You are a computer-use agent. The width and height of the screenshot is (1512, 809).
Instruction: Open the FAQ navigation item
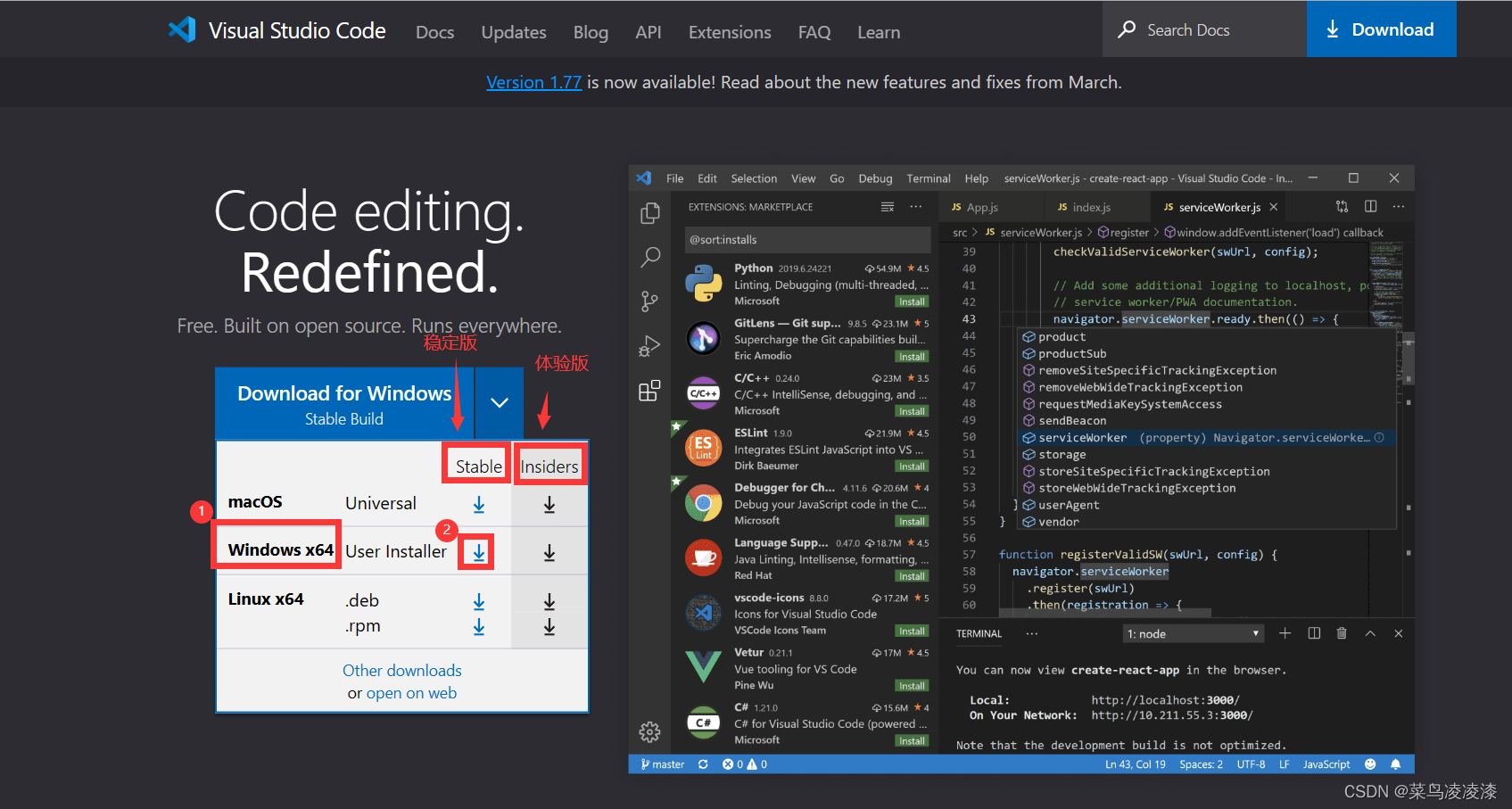point(814,32)
